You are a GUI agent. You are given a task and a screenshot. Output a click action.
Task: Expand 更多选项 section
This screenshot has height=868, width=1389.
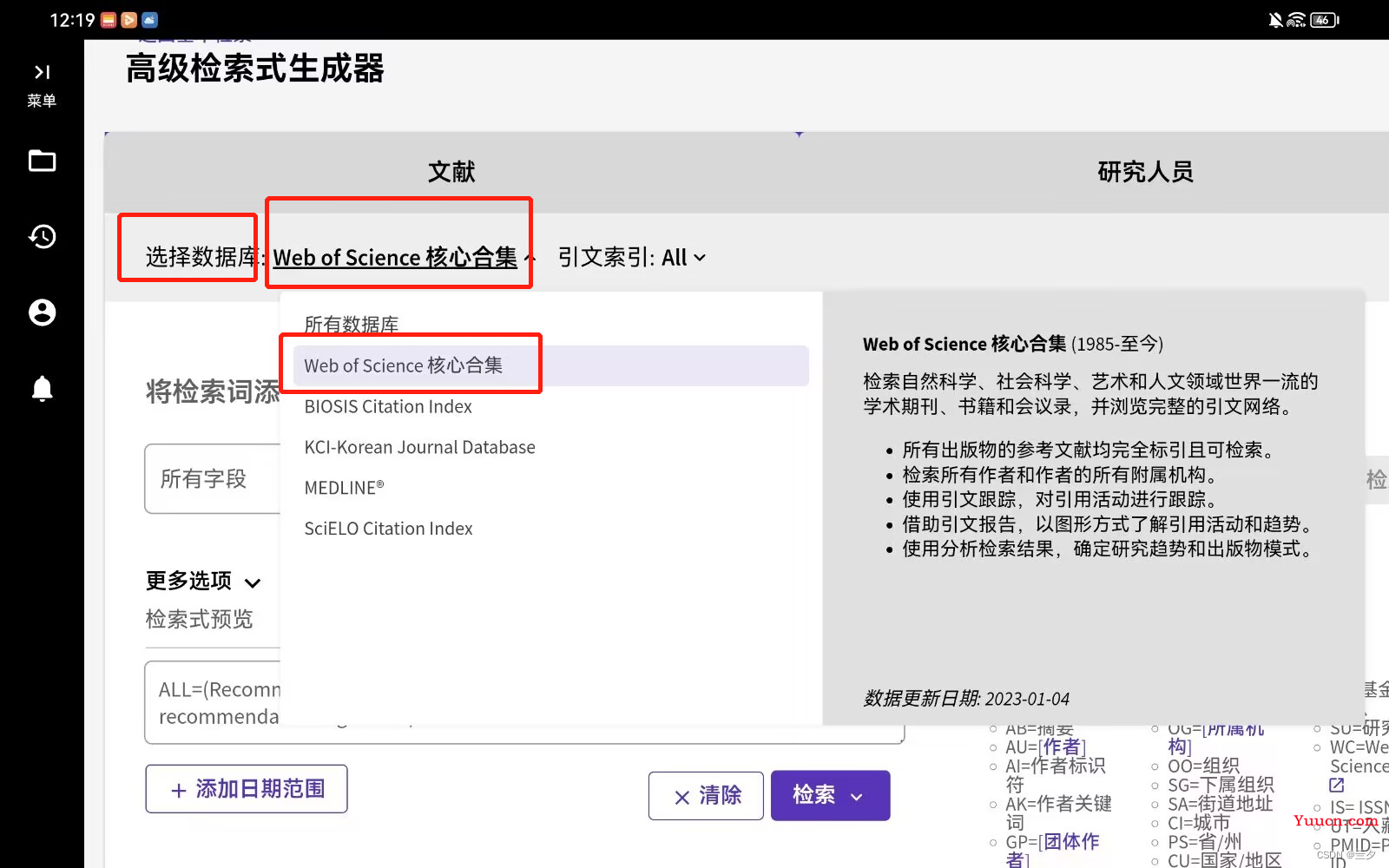[x=203, y=581]
